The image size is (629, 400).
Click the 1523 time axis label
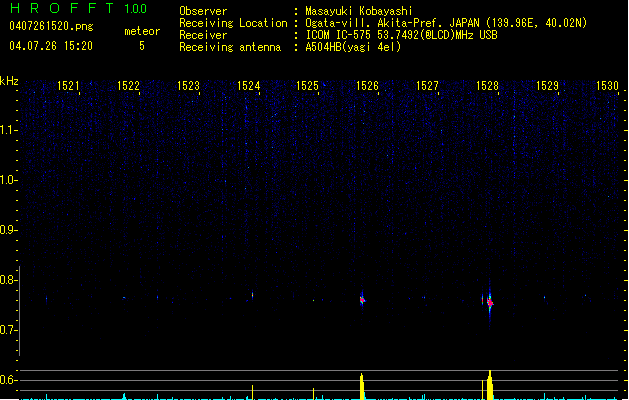(x=189, y=86)
